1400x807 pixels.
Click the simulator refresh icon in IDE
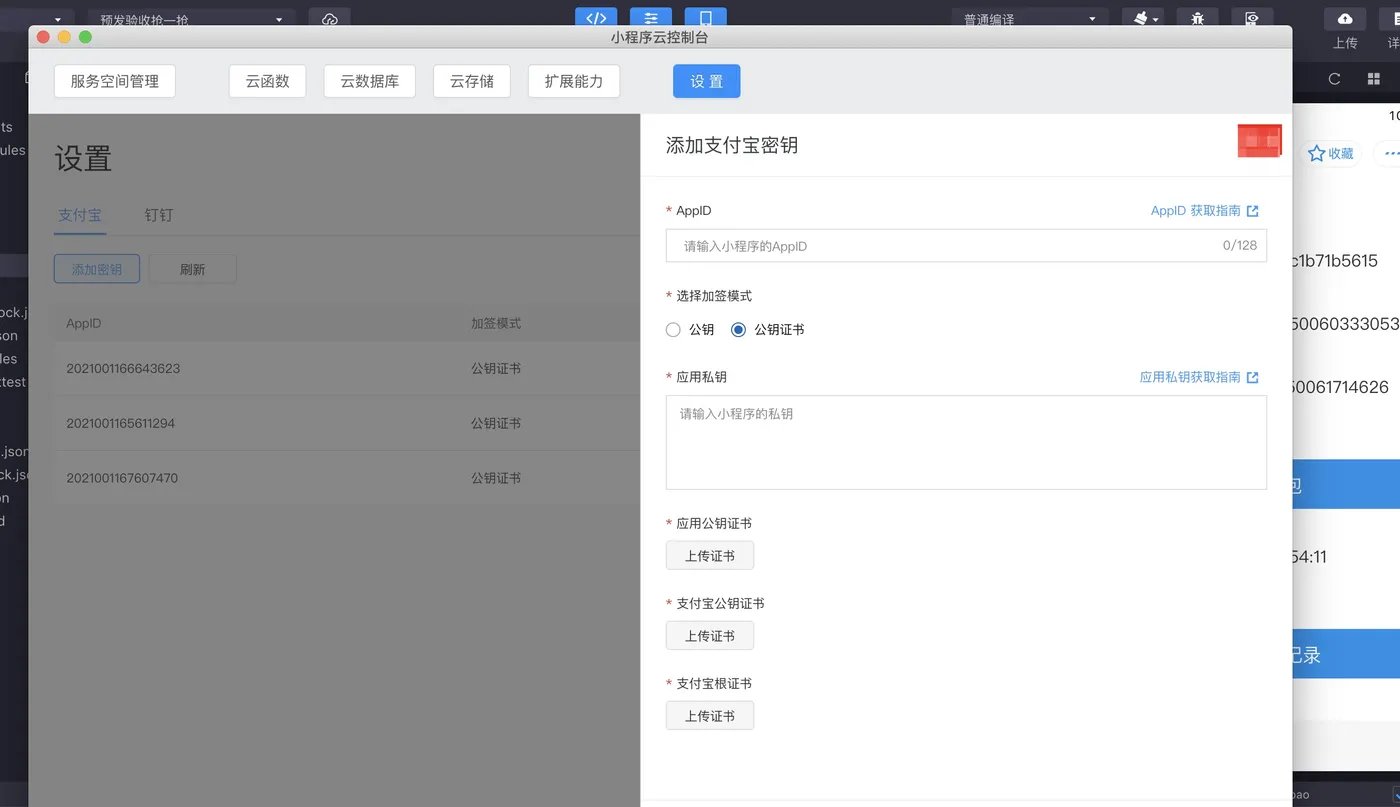click(x=1334, y=79)
